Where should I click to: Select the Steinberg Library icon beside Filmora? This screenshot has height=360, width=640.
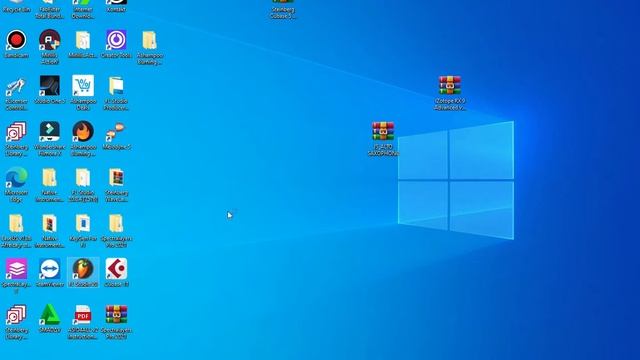pos(16,131)
